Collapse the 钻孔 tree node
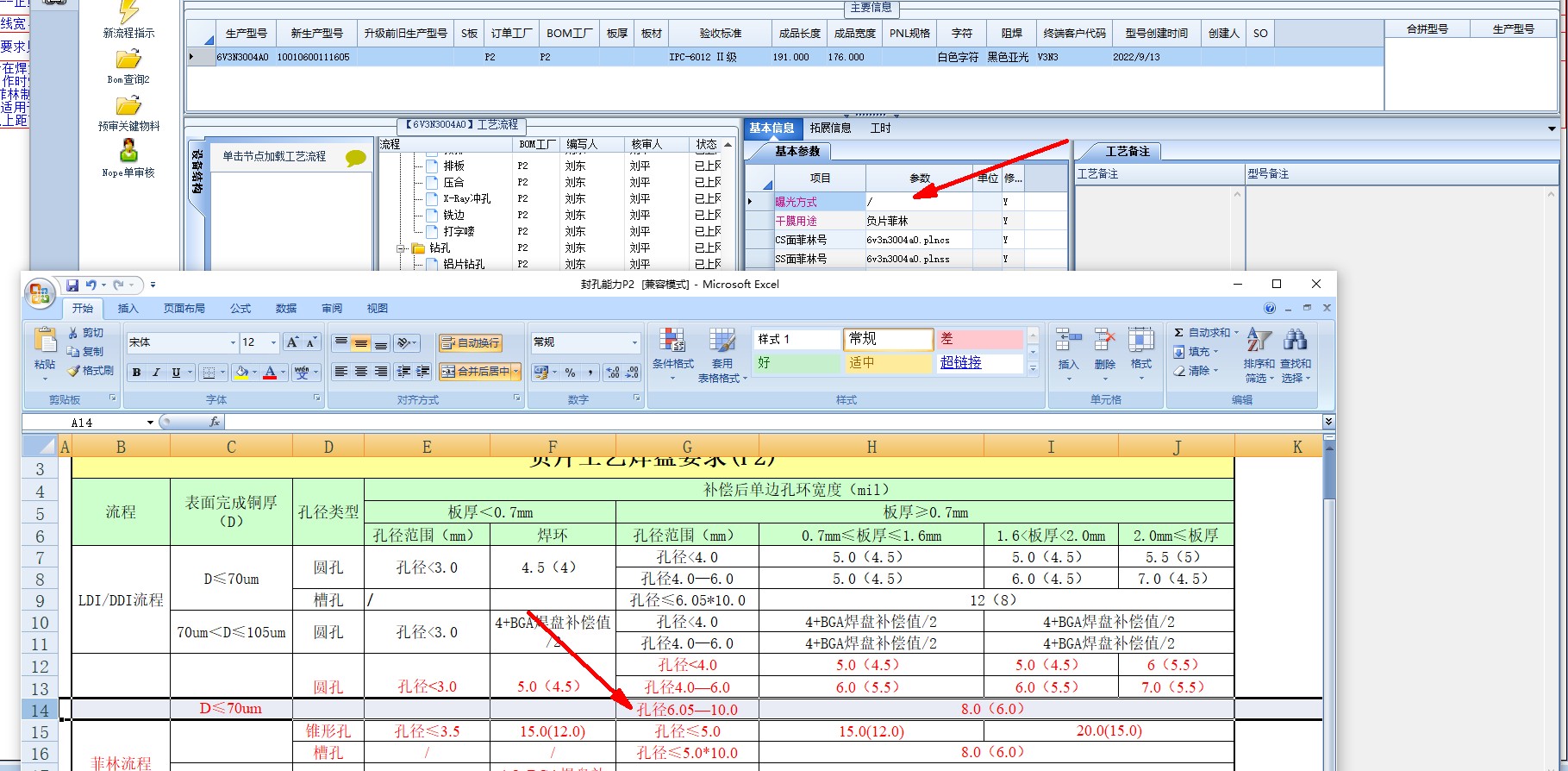Screen dimensions: 1568x771 (400, 248)
